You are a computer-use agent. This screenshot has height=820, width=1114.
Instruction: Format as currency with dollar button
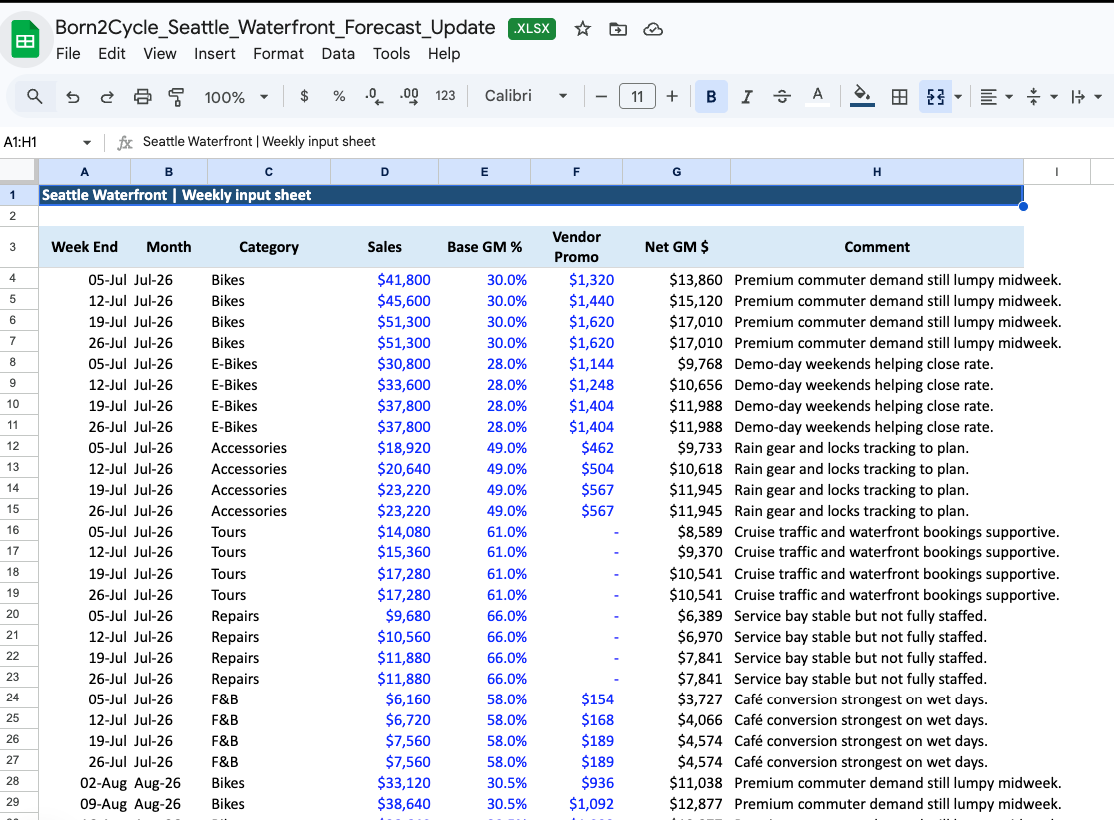[x=304, y=96]
